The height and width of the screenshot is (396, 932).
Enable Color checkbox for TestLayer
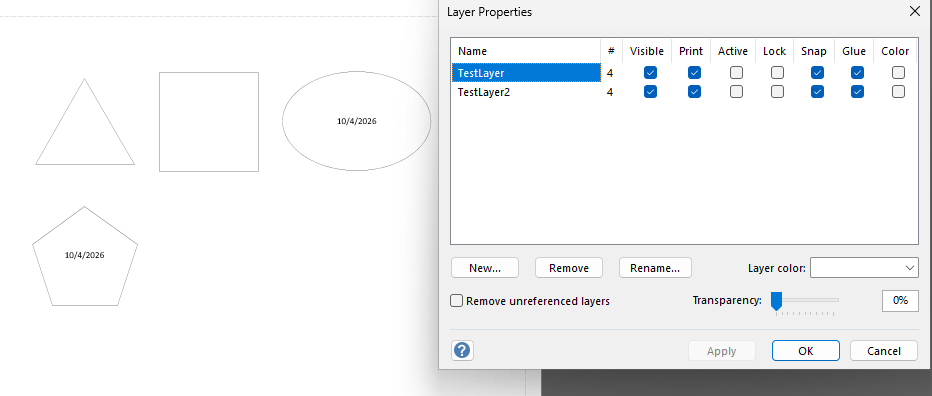coord(898,73)
